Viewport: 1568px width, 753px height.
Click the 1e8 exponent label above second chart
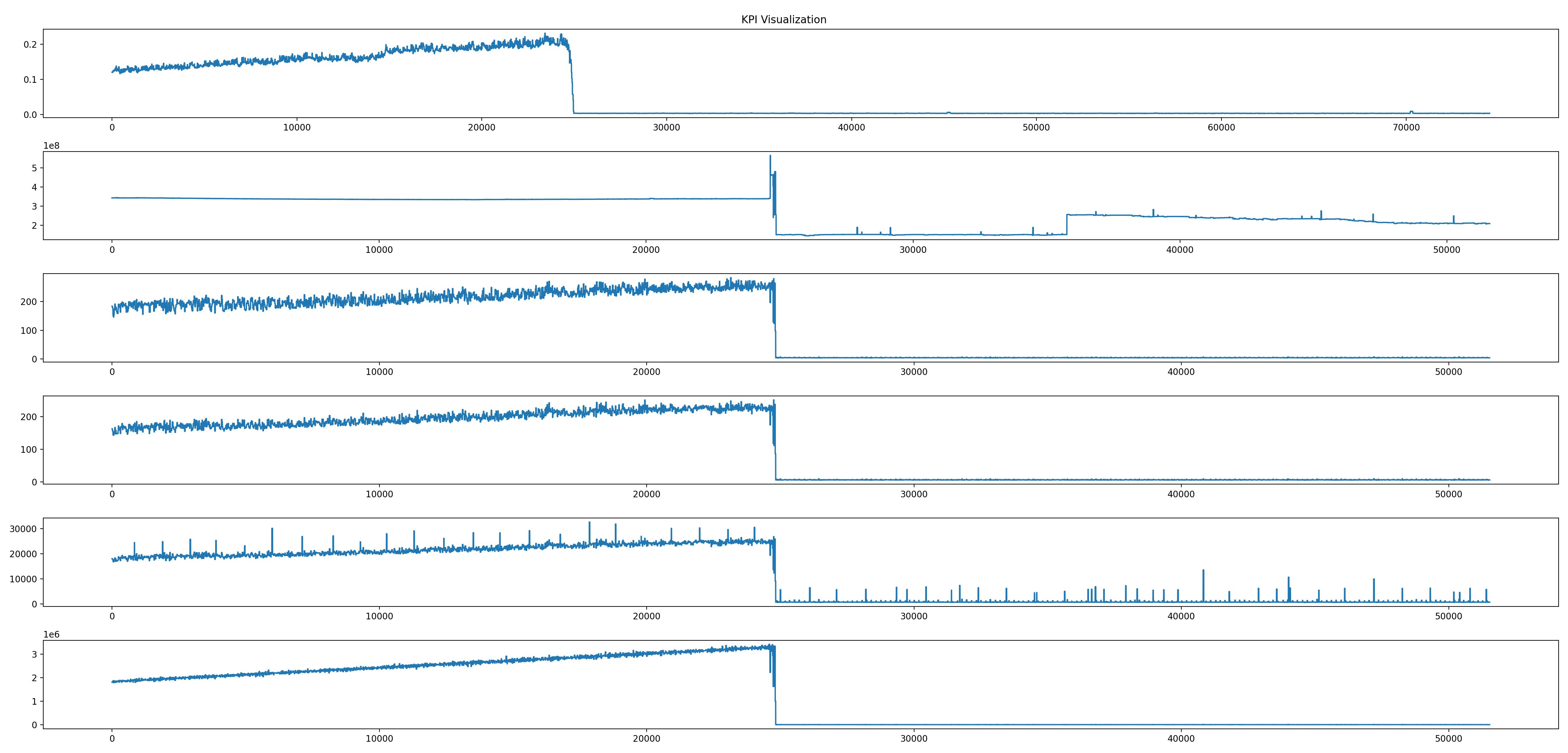pos(51,146)
